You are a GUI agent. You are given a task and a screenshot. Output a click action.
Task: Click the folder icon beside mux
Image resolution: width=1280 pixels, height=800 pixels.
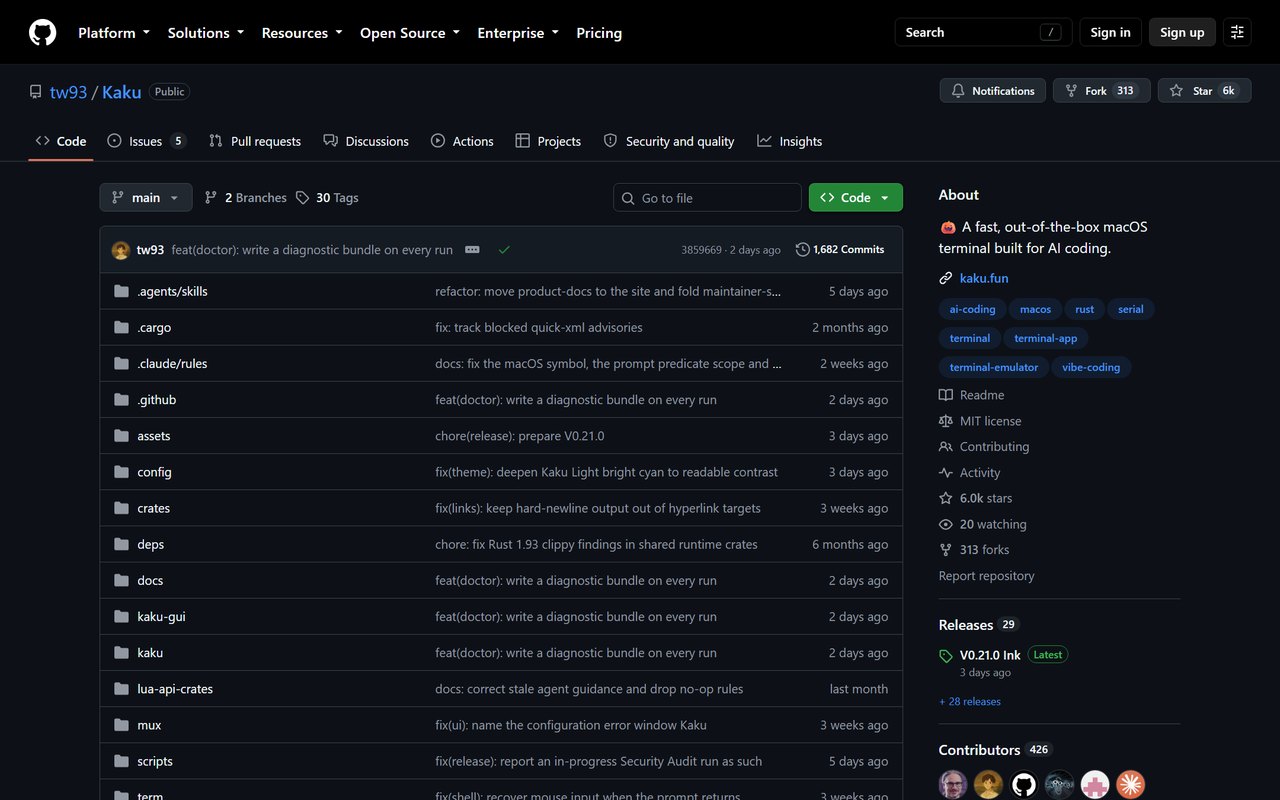tap(122, 725)
